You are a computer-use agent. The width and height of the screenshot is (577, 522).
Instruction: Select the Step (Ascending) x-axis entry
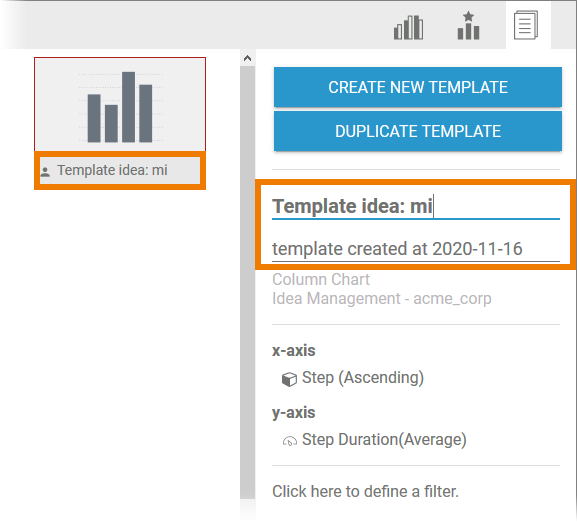pyautogui.click(x=362, y=378)
